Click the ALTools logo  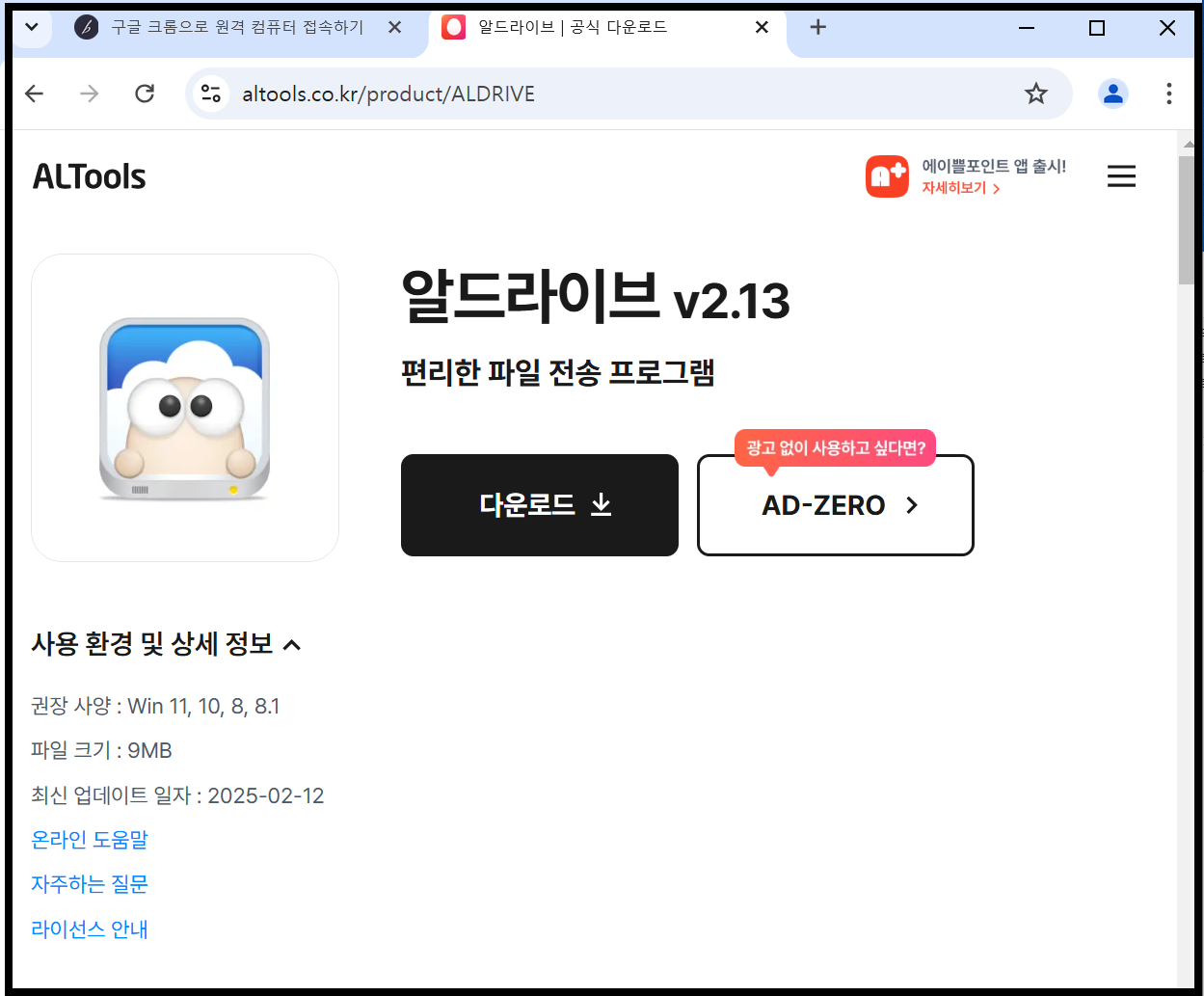(x=90, y=176)
